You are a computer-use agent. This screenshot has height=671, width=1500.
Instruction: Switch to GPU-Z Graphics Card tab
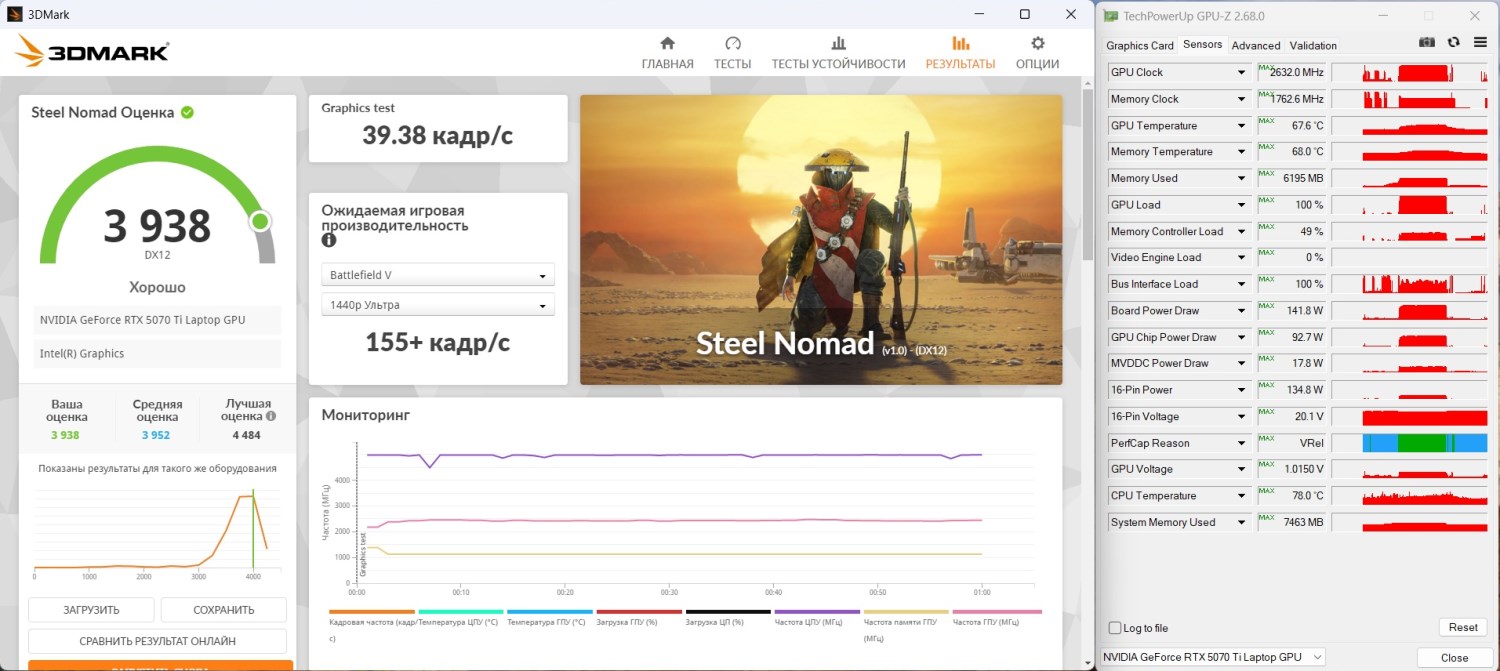point(1139,45)
